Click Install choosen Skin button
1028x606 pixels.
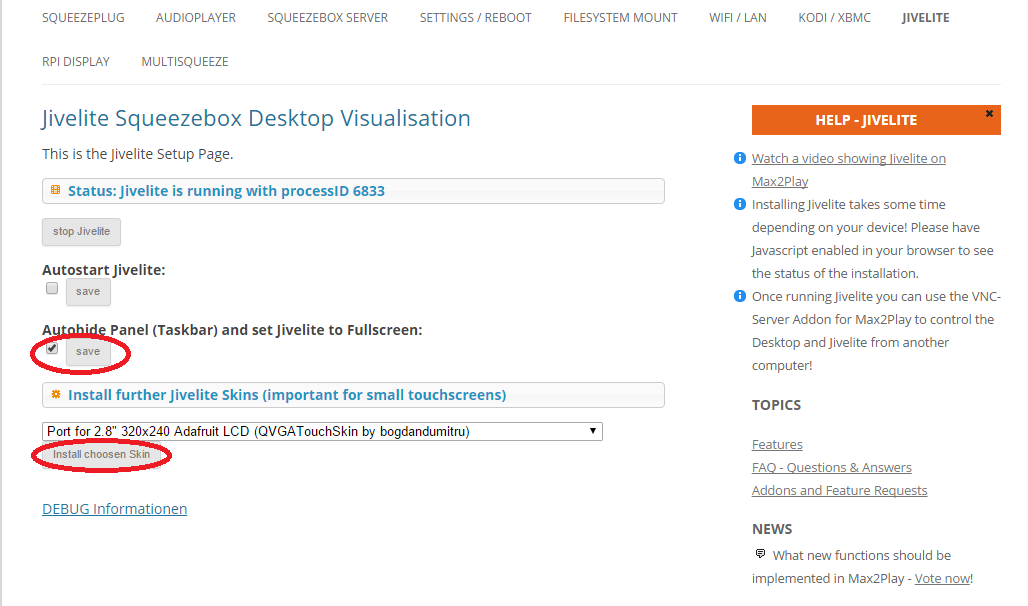point(101,454)
